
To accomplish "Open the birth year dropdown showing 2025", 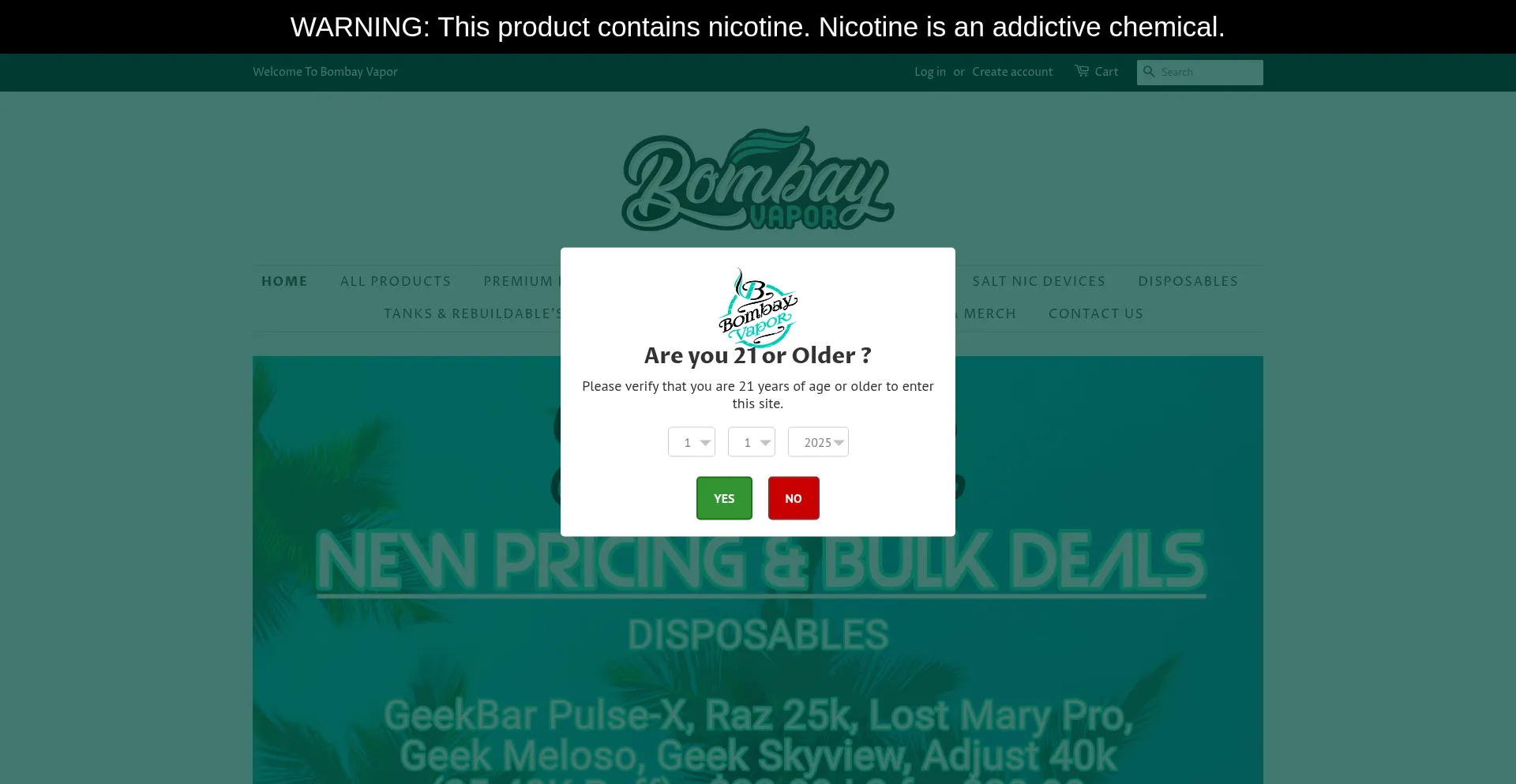I will click(x=818, y=442).
